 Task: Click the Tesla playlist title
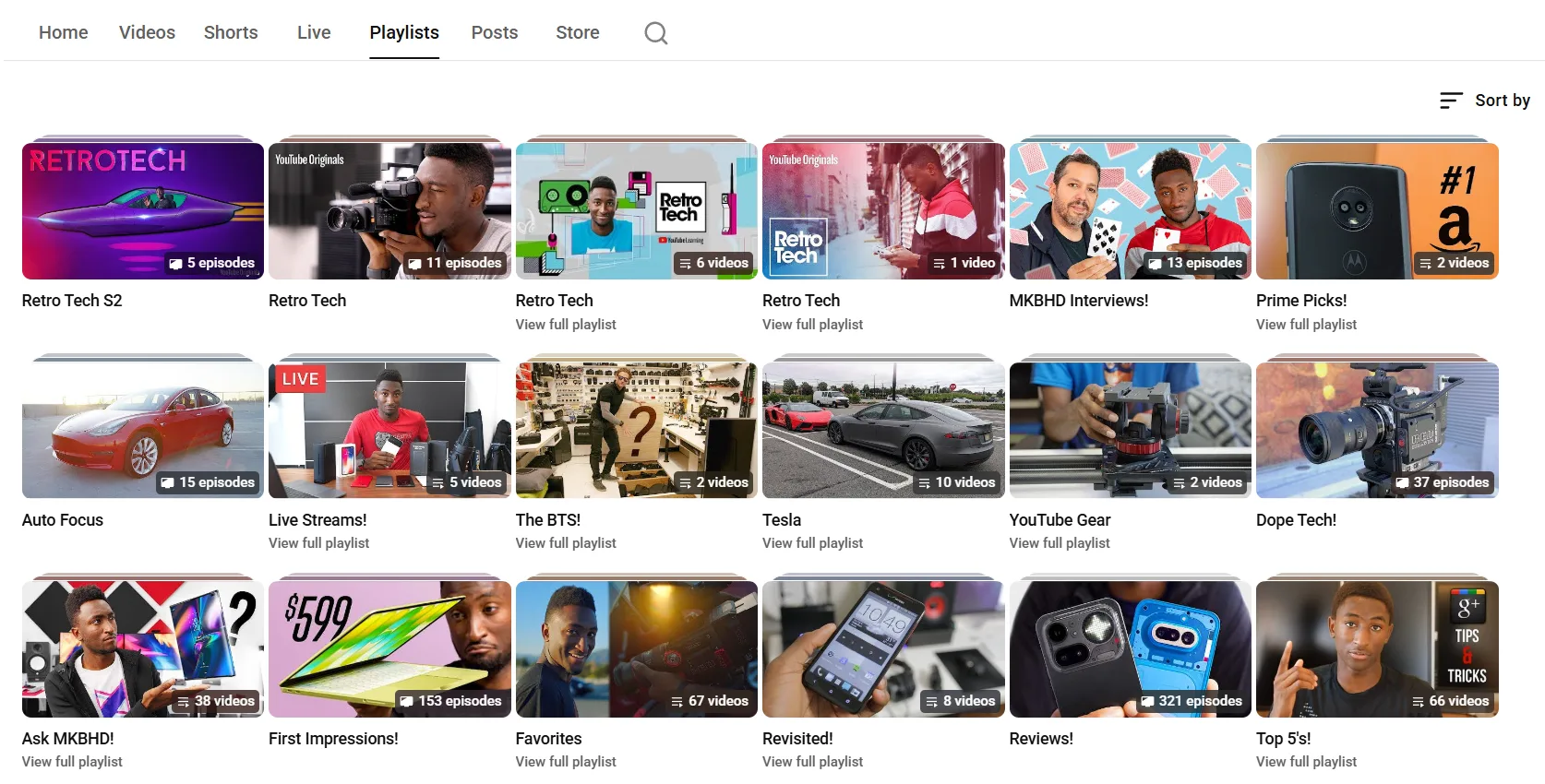pyautogui.click(x=782, y=520)
